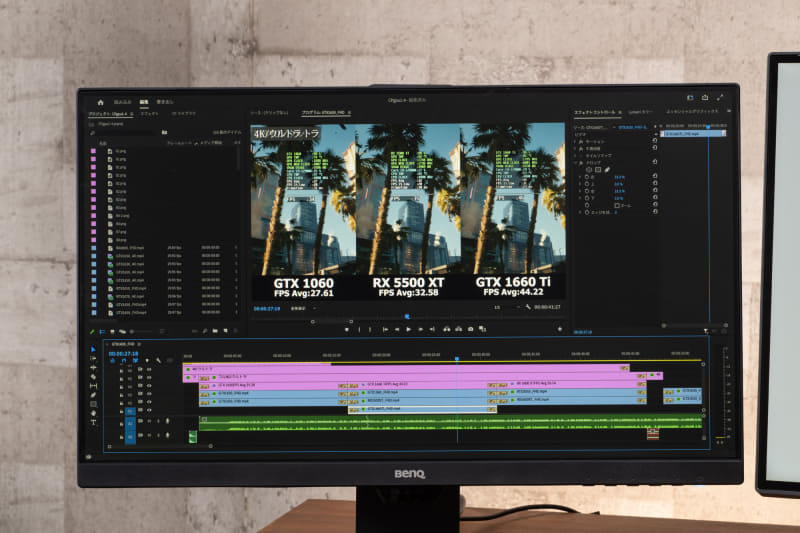Click the New Item icon in Project panel
Image resolution: width=800 pixels, height=533 pixels.
coord(226,331)
